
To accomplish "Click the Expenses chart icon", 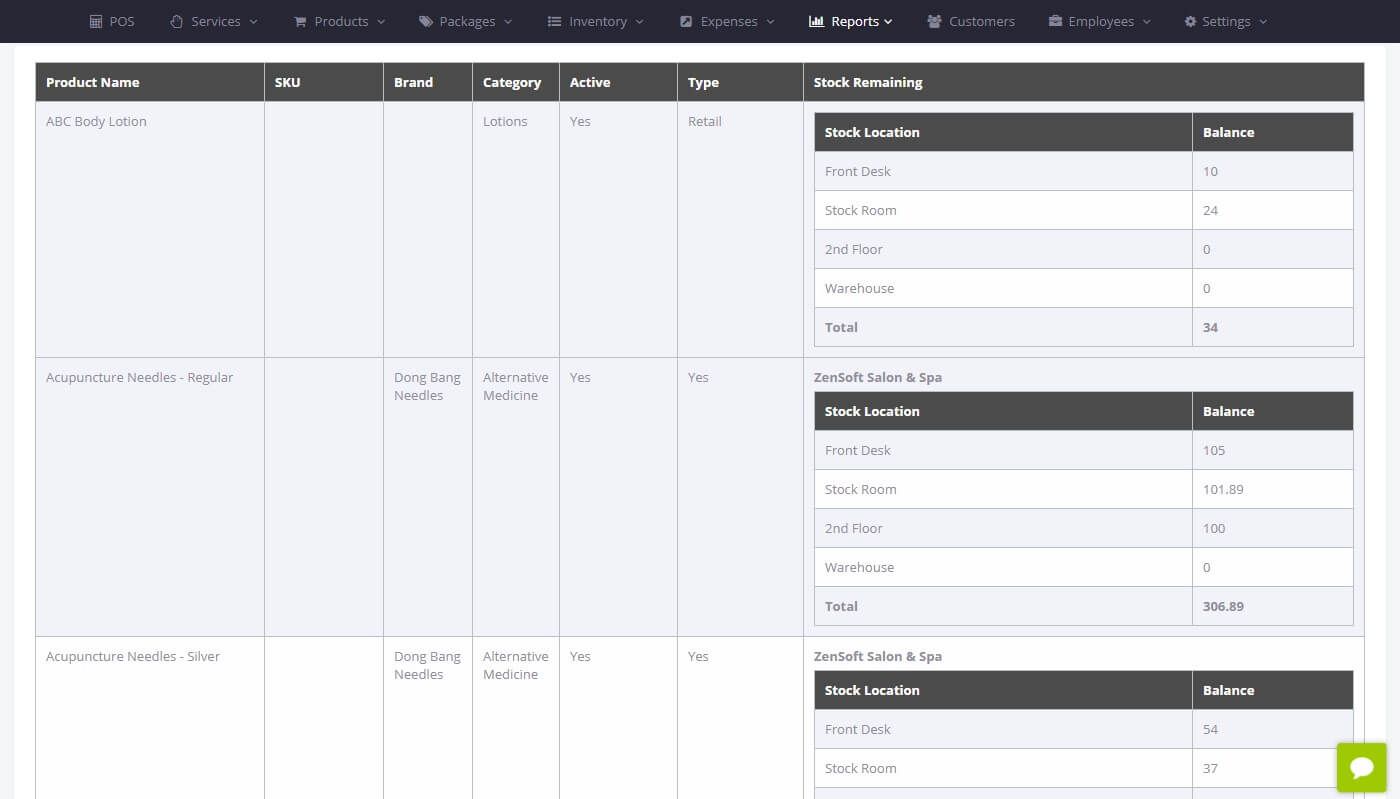I will click(x=686, y=21).
